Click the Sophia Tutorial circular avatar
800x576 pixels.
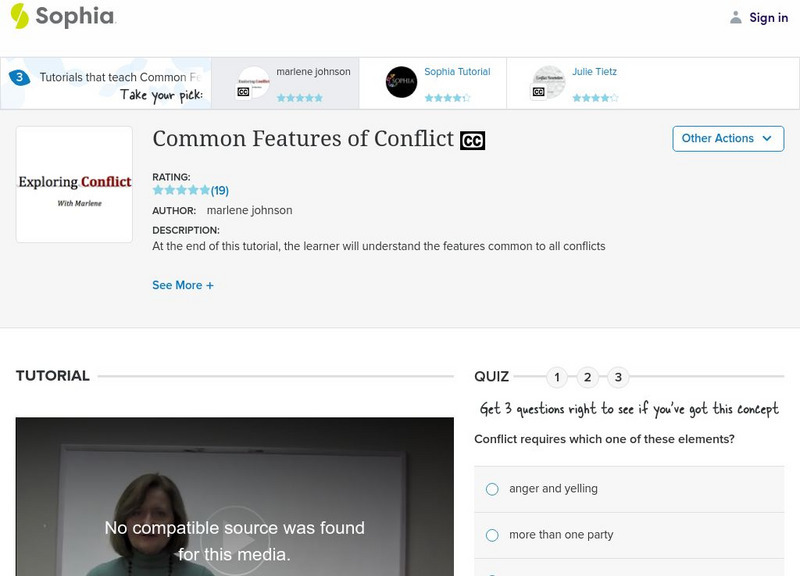402,82
